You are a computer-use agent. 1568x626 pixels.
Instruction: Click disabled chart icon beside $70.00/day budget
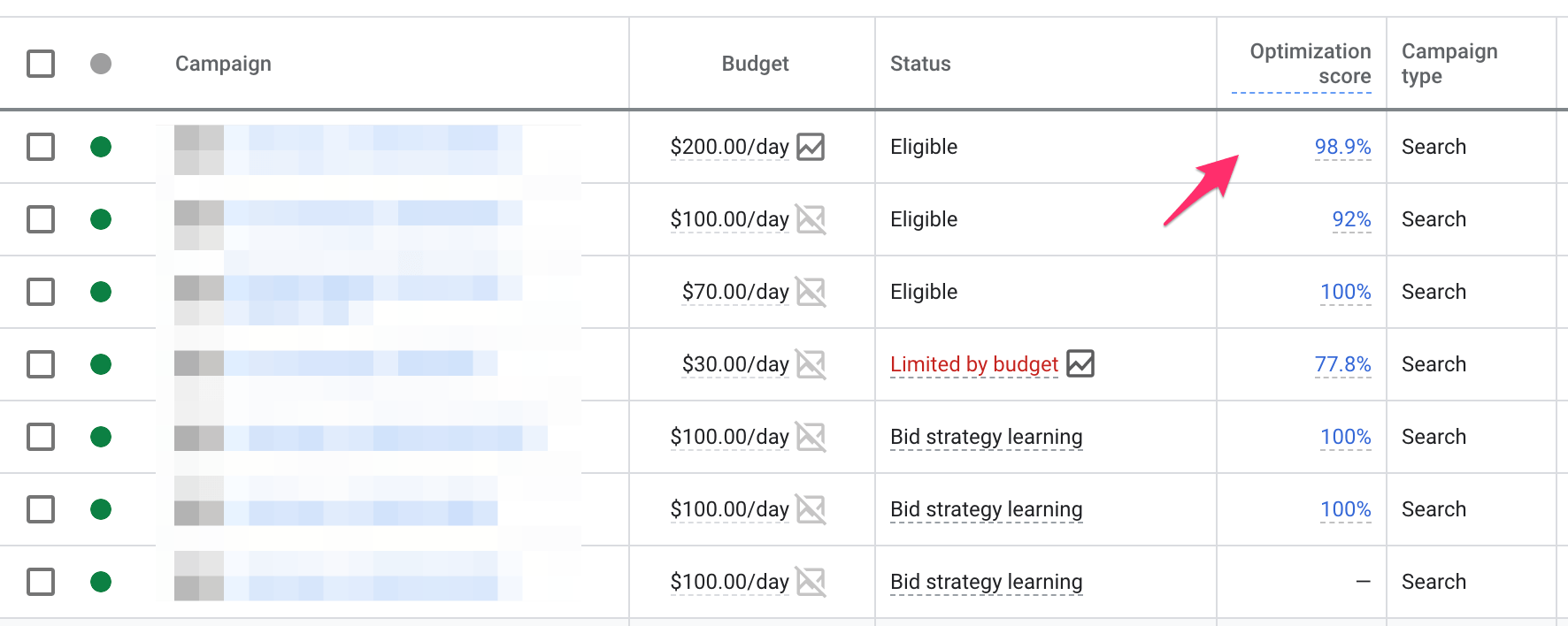tap(810, 292)
